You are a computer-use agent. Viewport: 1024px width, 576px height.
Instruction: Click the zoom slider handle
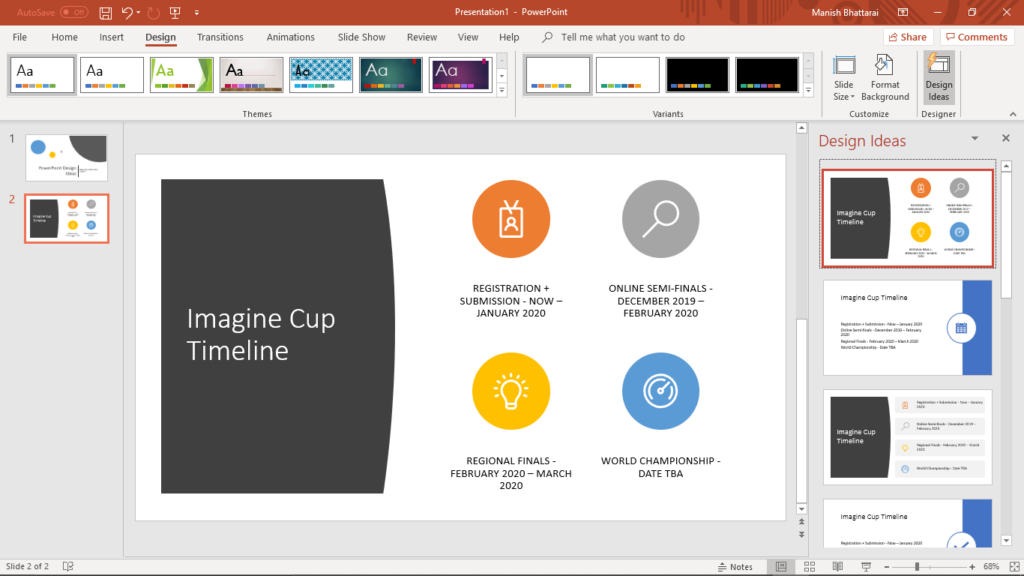click(917, 567)
